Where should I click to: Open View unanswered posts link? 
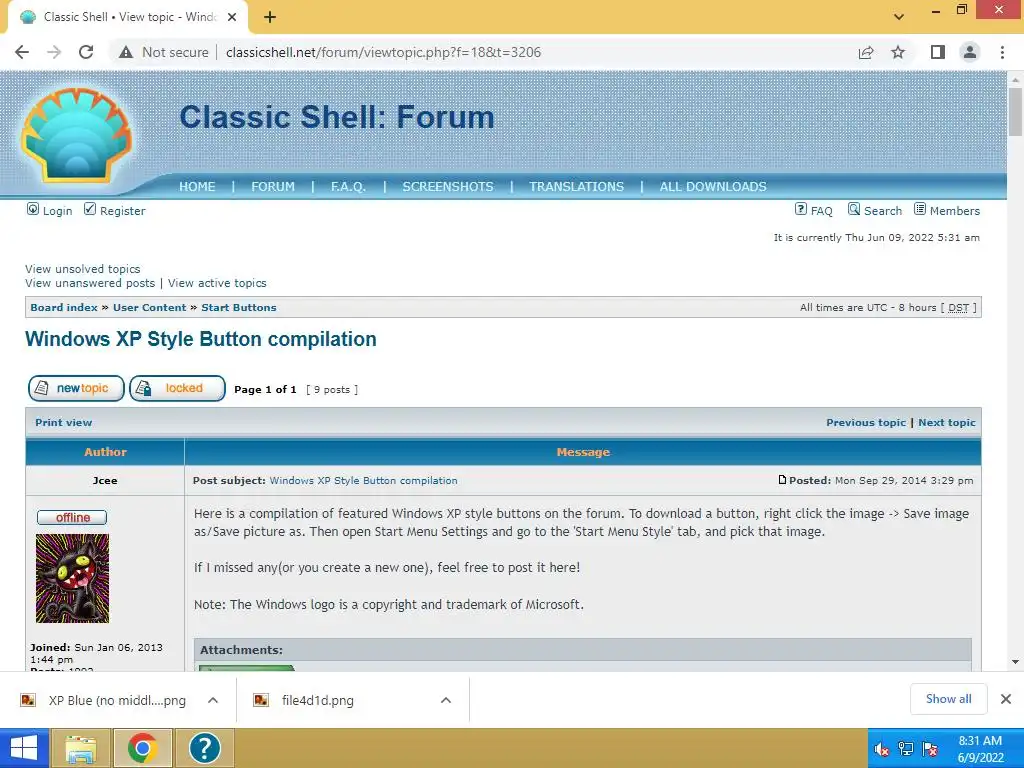point(90,283)
